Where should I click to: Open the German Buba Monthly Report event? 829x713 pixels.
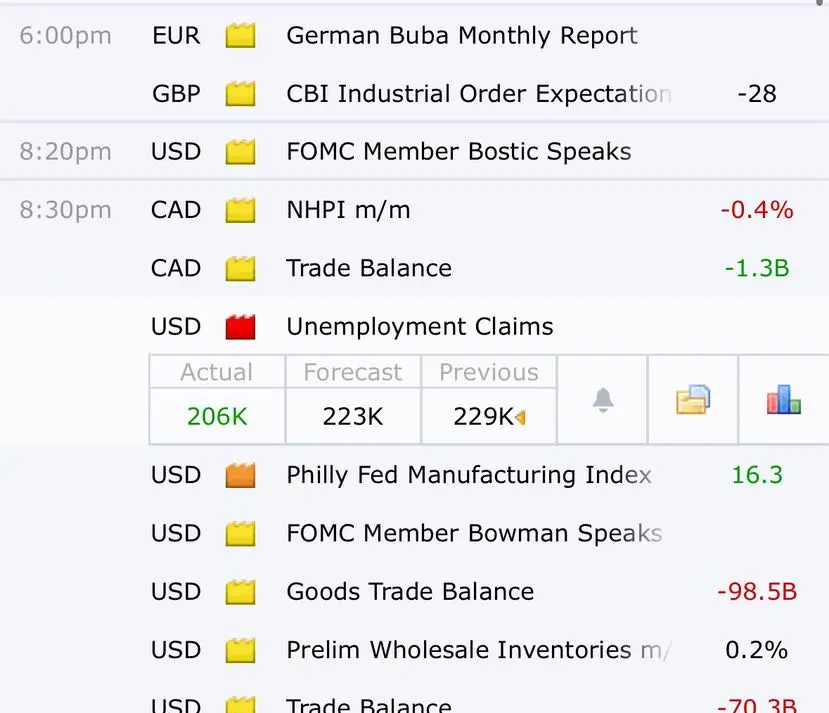(461, 37)
